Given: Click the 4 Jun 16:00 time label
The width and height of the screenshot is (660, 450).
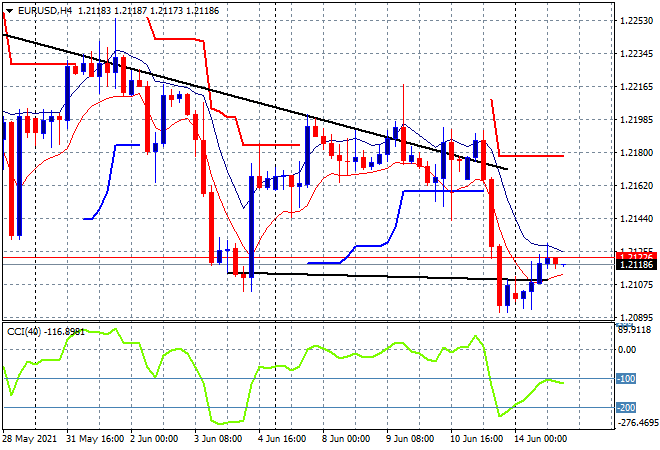Looking at the screenshot, I should coord(282,439).
